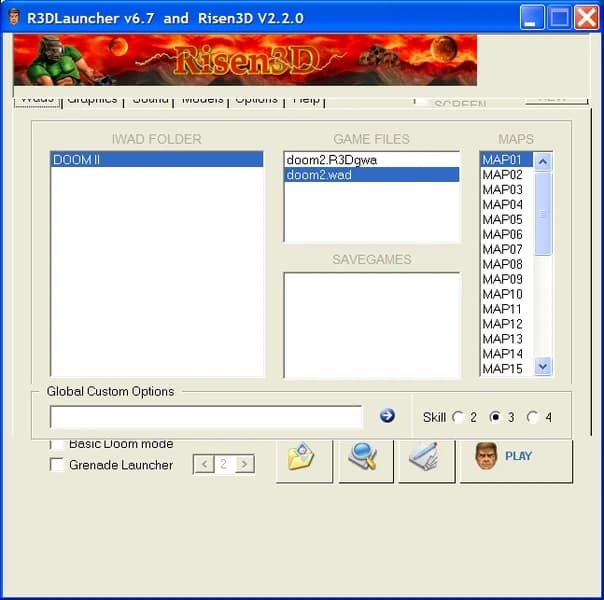Decrease the Grenade Launcher stepper value

pos(204,464)
